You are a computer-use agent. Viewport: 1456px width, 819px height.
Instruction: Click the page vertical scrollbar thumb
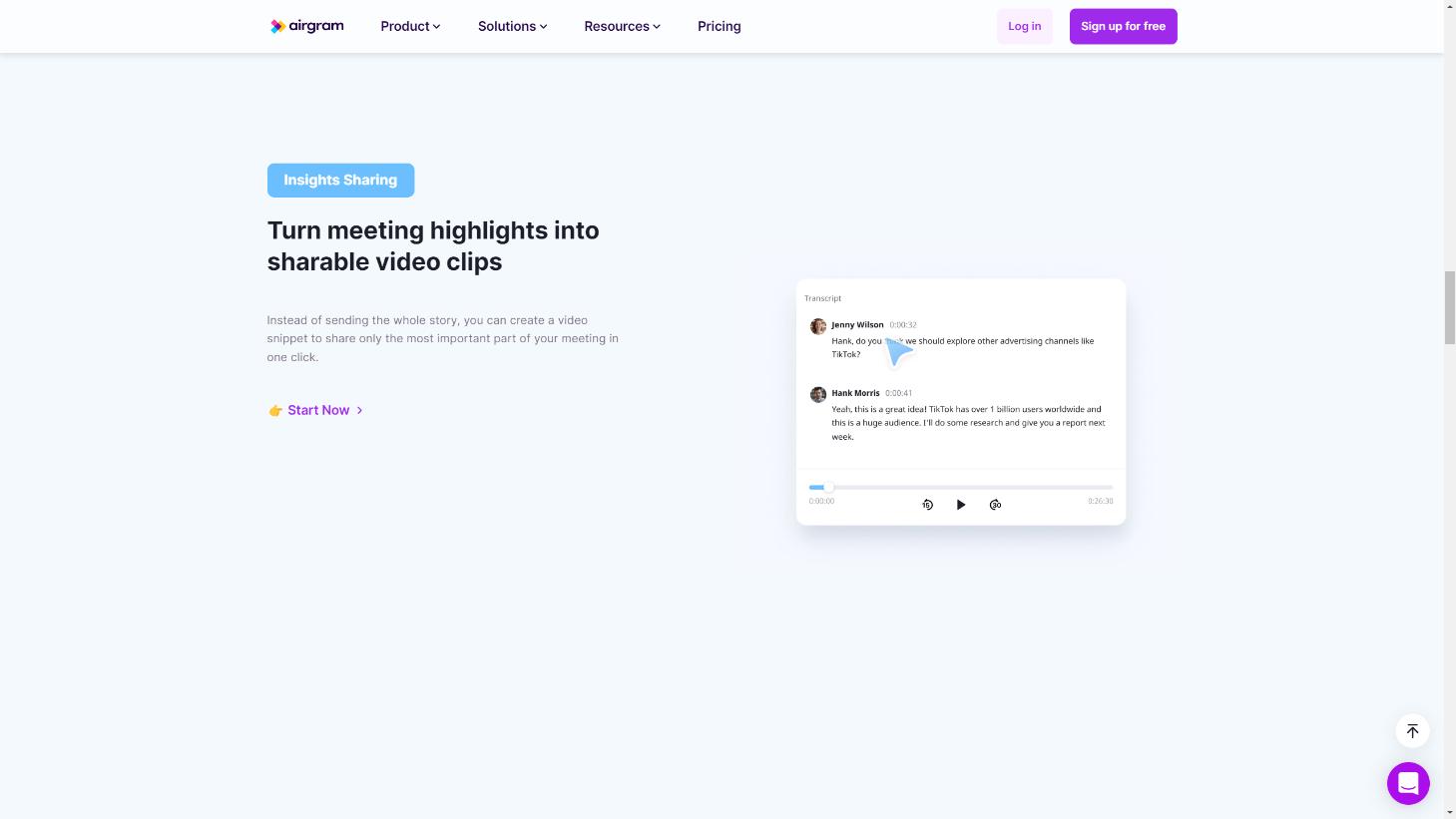[x=1449, y=306]
